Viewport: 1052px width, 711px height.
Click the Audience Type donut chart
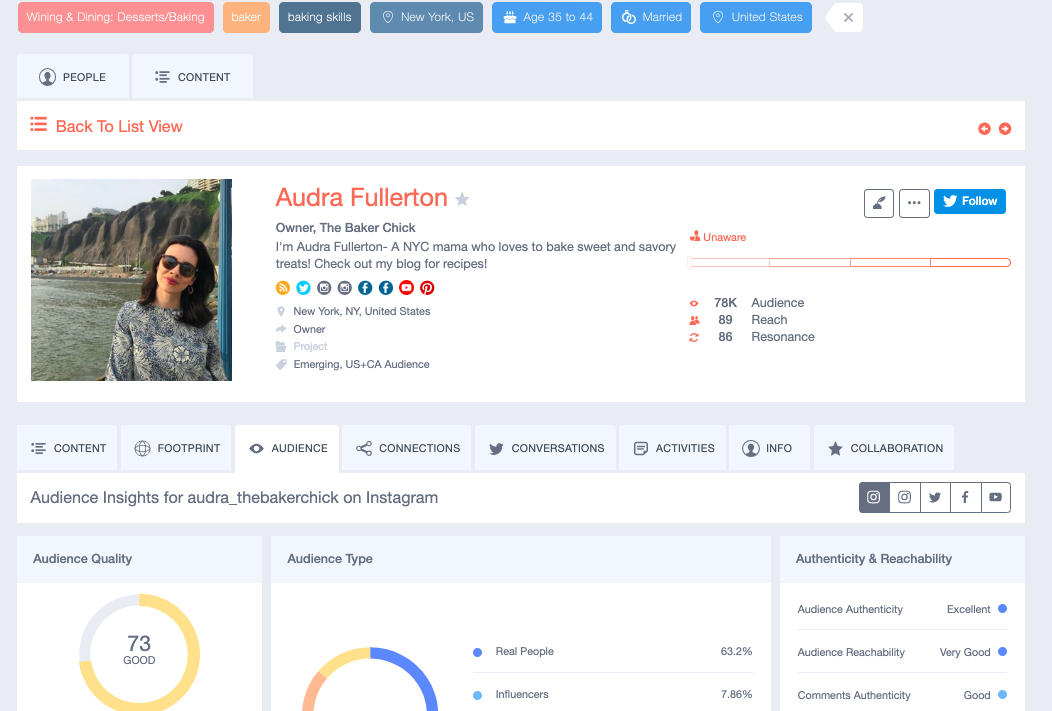pyautogui.click(x=370, y=679)
